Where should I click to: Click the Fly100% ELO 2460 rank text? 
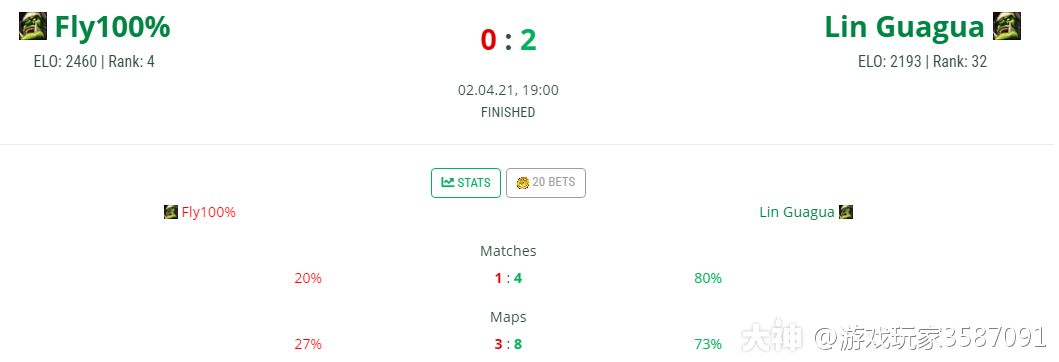94,61
